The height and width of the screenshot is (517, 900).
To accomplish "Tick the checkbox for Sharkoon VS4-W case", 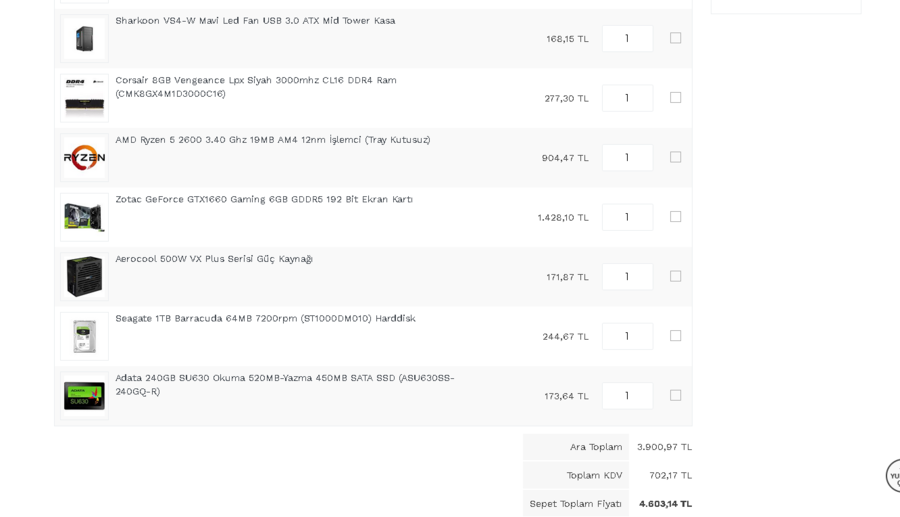I will pyautogui.click(x=676, y=38).
